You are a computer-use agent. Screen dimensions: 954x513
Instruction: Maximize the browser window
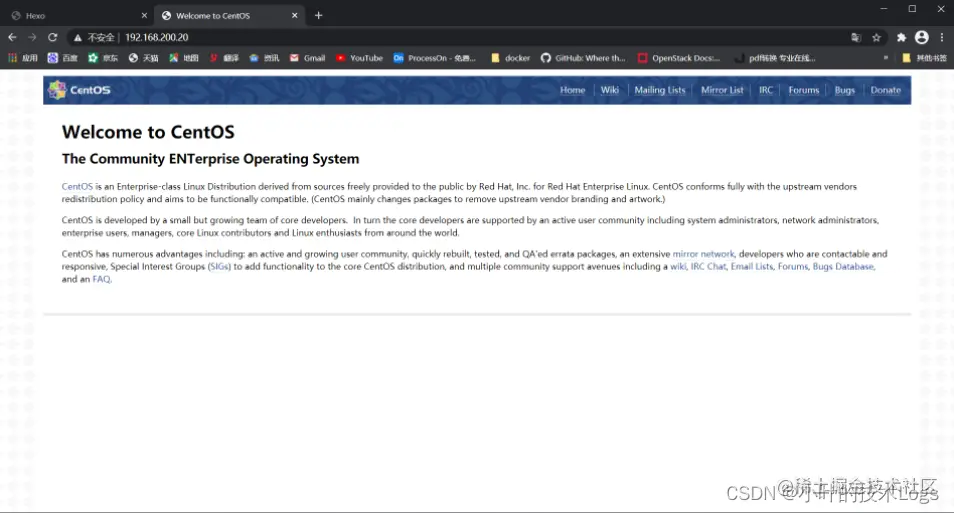[x=912, y=9]
